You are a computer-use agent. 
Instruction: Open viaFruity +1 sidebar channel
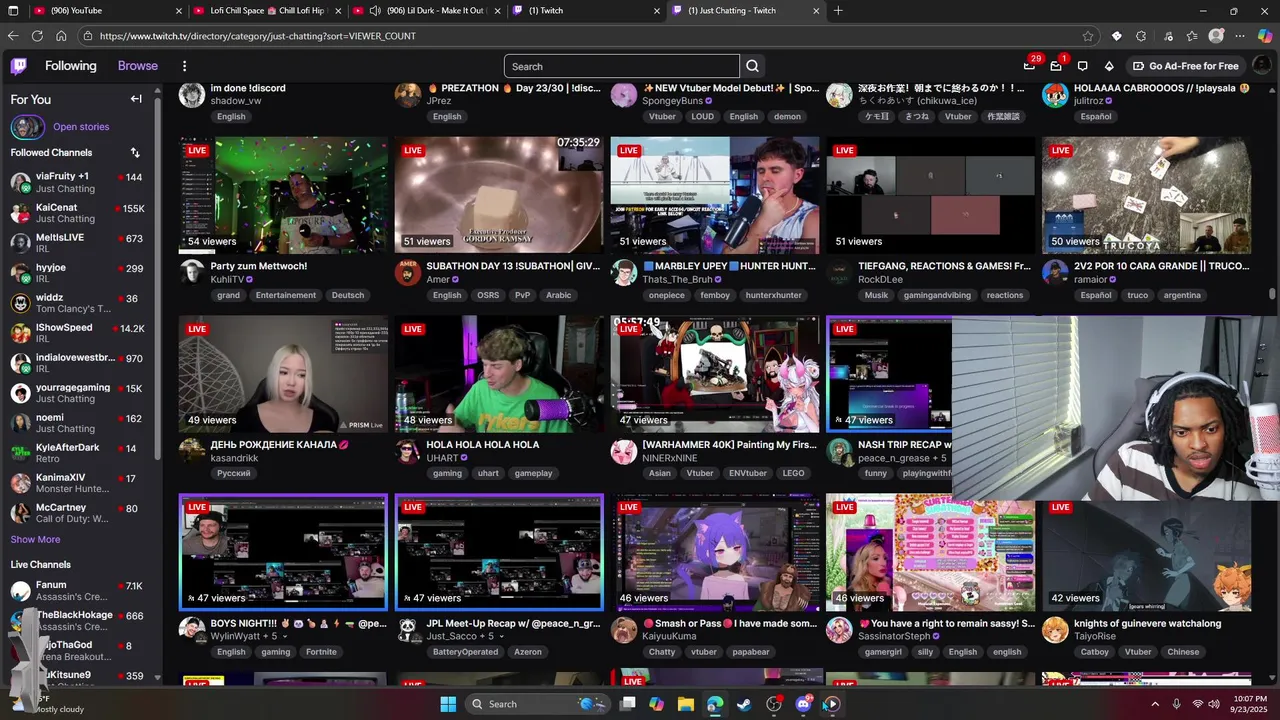tap(80, 183)
